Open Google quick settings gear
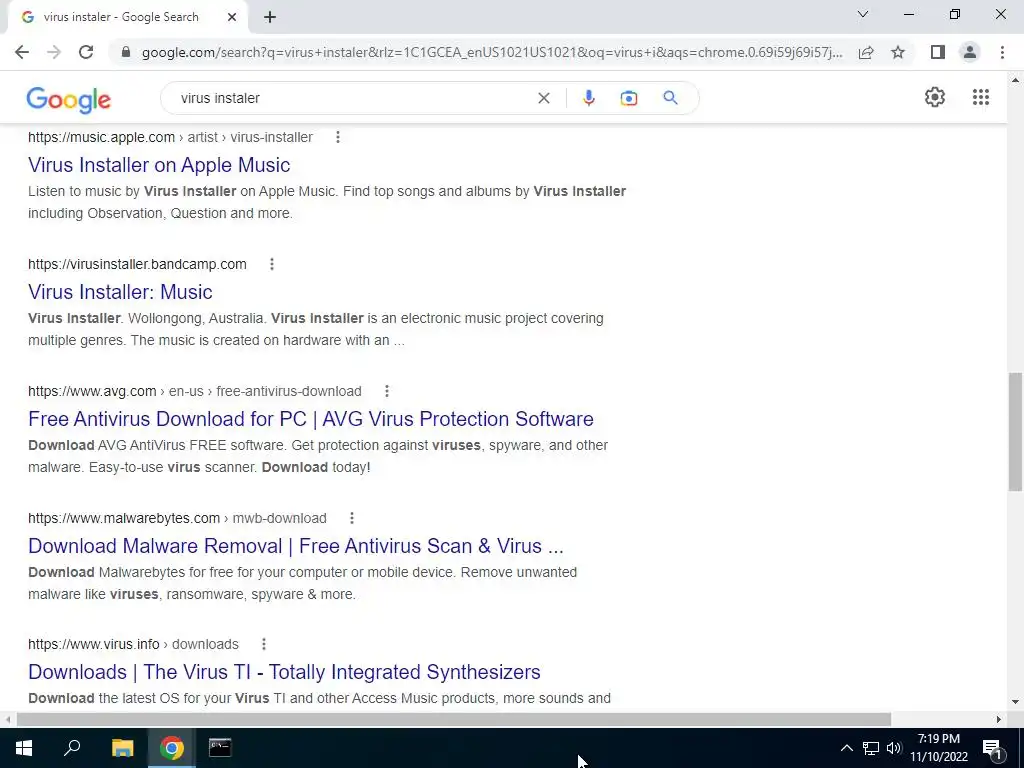Image resolution: width=1024 pixels, height=768 pixels. click(x=935, y=97)
